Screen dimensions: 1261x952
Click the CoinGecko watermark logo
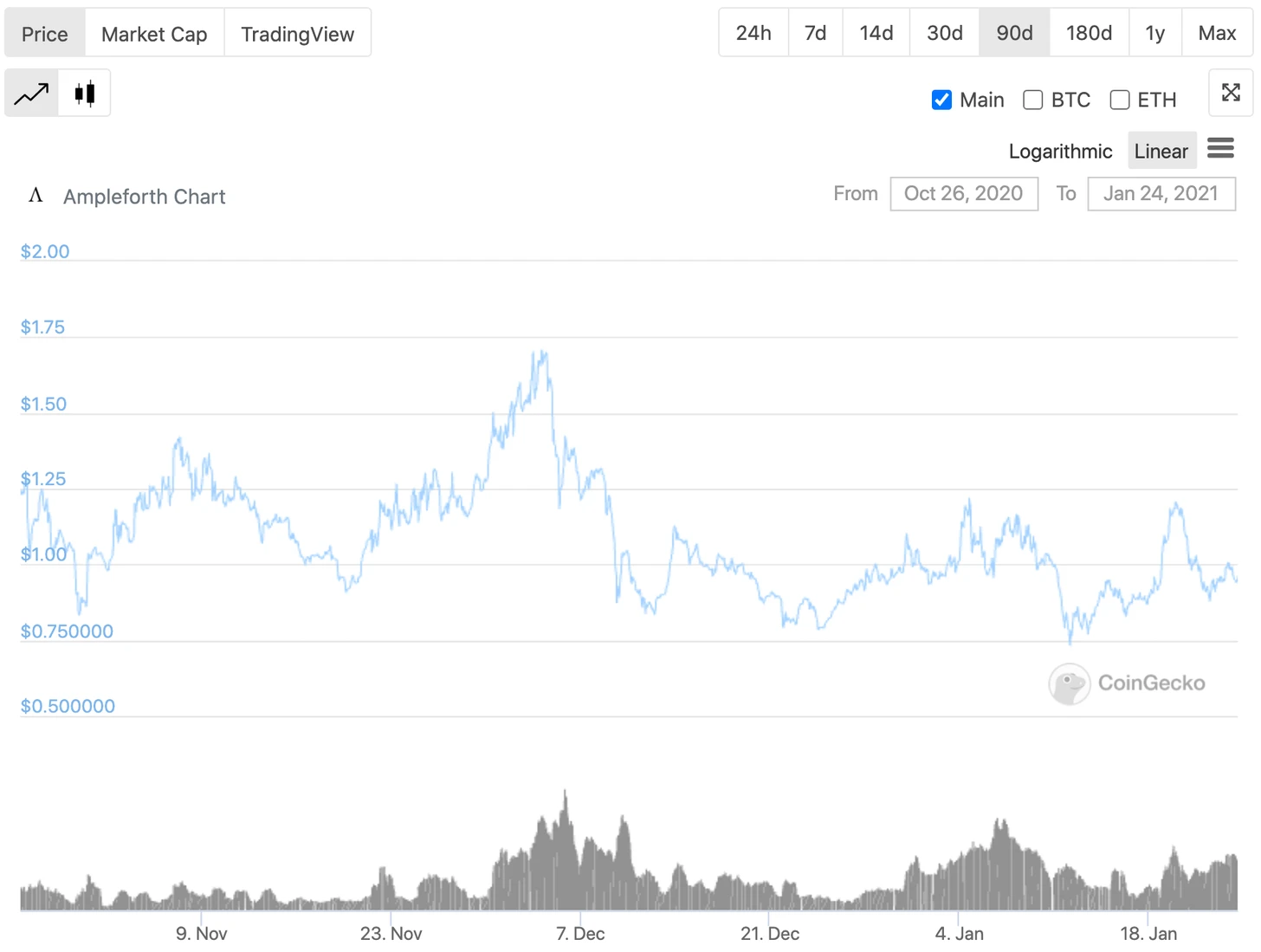coord(1069,683)
